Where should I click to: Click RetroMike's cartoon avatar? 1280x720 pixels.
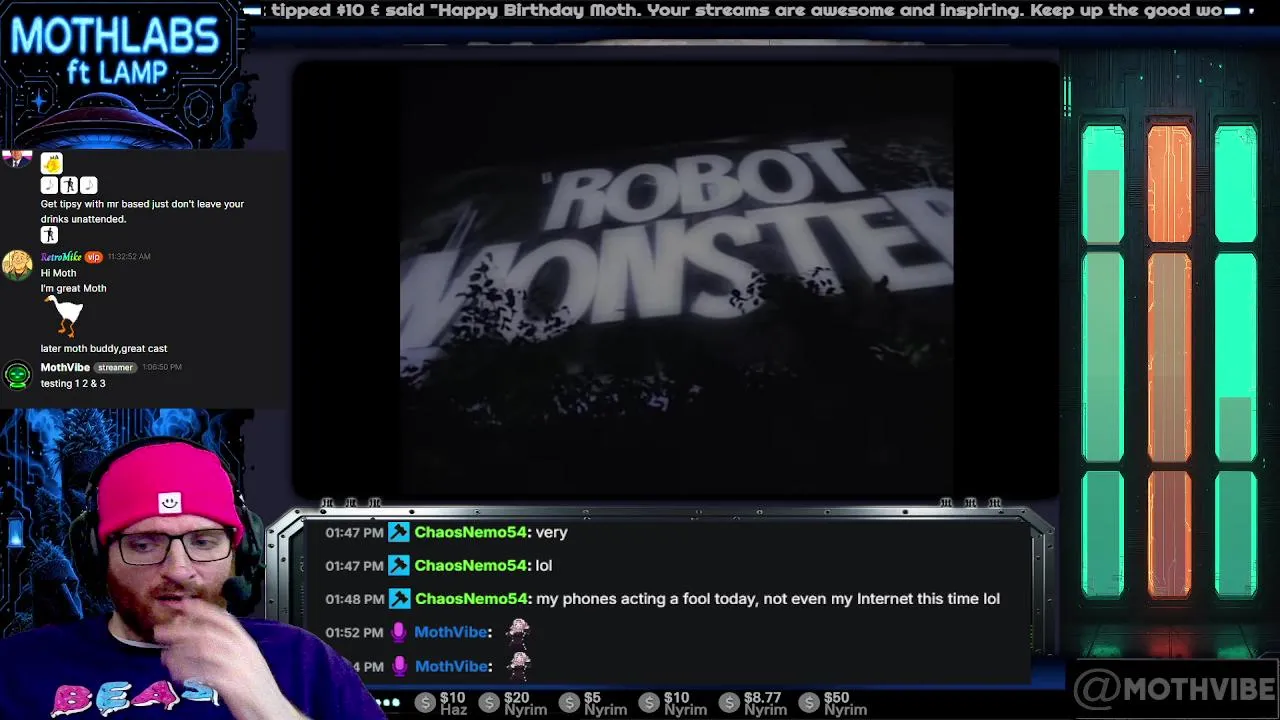(17, 265)
